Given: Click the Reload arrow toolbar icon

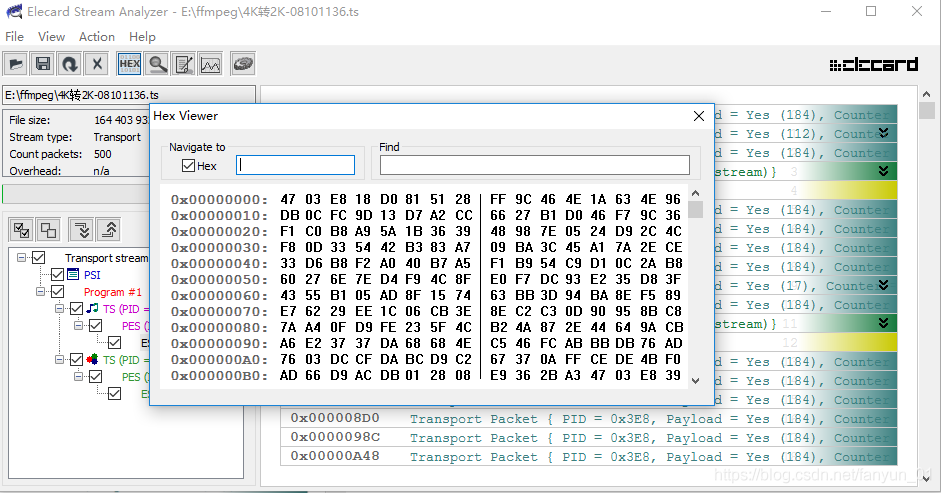Looking at the screenshot, I should 70,64.
